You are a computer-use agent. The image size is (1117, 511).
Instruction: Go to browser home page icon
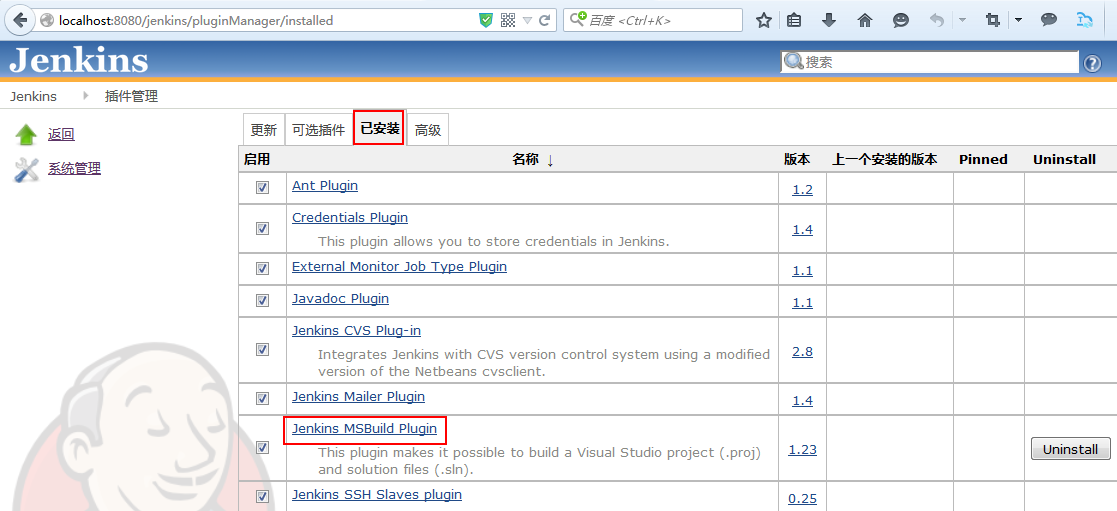(865, 20)
